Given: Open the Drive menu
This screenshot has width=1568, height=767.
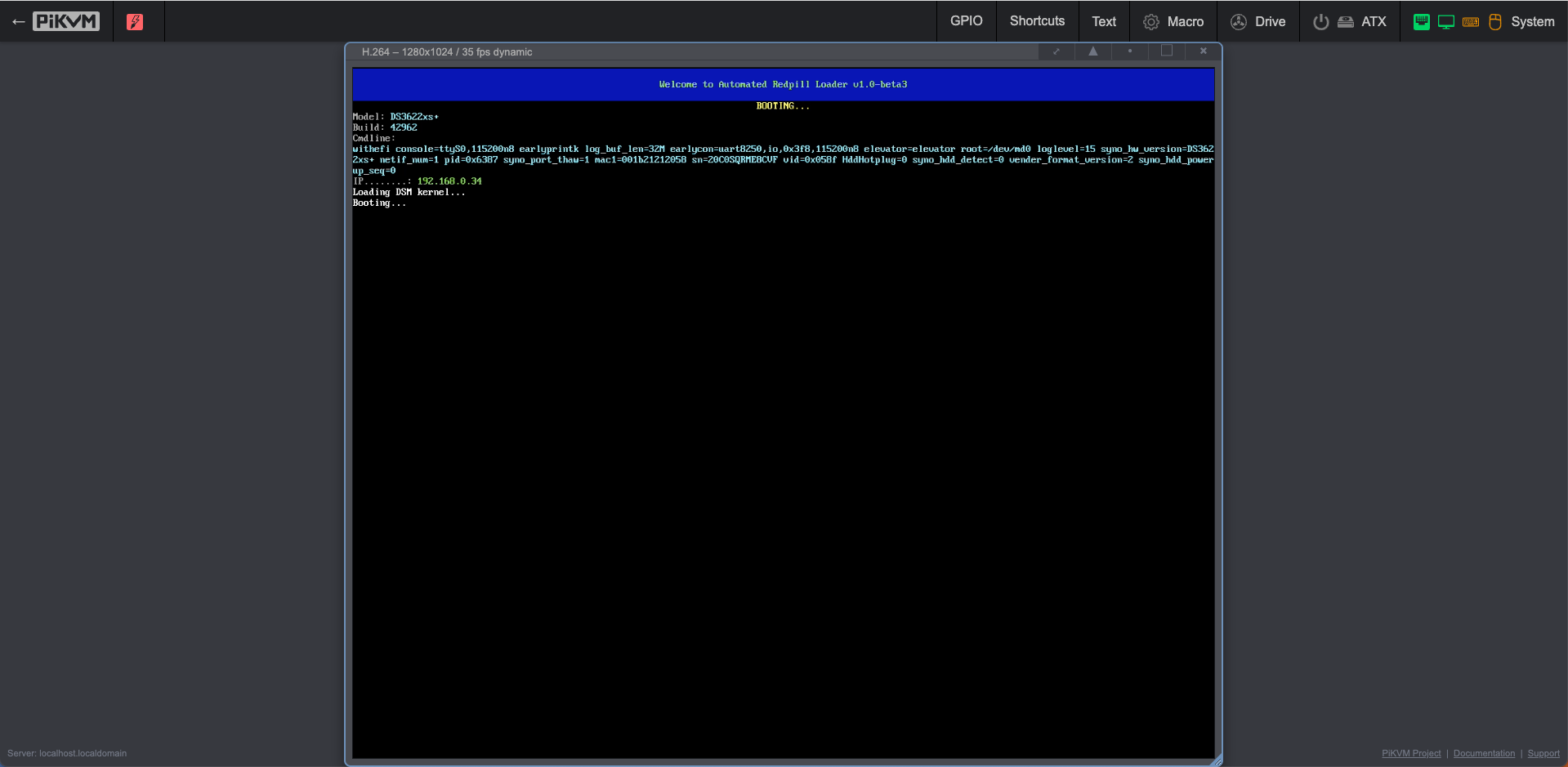Looking at the screenshot, I should point(1258,21).
